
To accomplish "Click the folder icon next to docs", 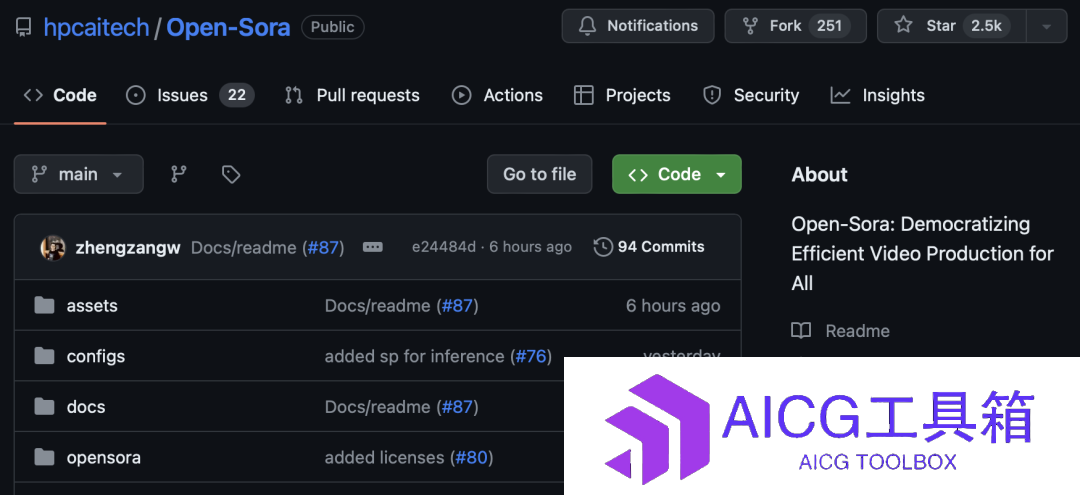I will [x=44, y=407].
